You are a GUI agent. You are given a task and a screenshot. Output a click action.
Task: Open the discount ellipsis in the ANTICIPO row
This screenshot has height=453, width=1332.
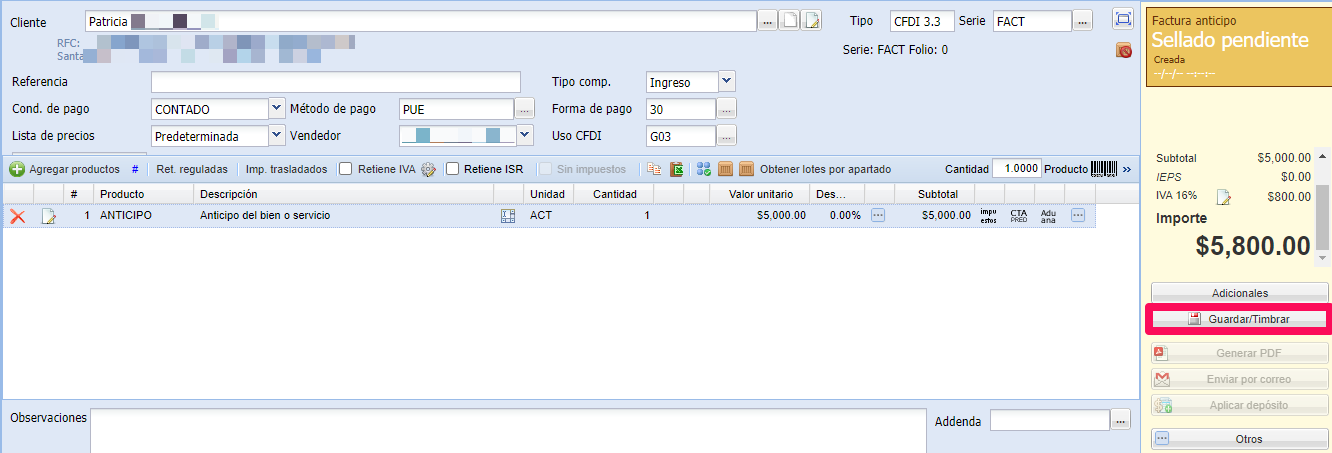click(878, 215)
